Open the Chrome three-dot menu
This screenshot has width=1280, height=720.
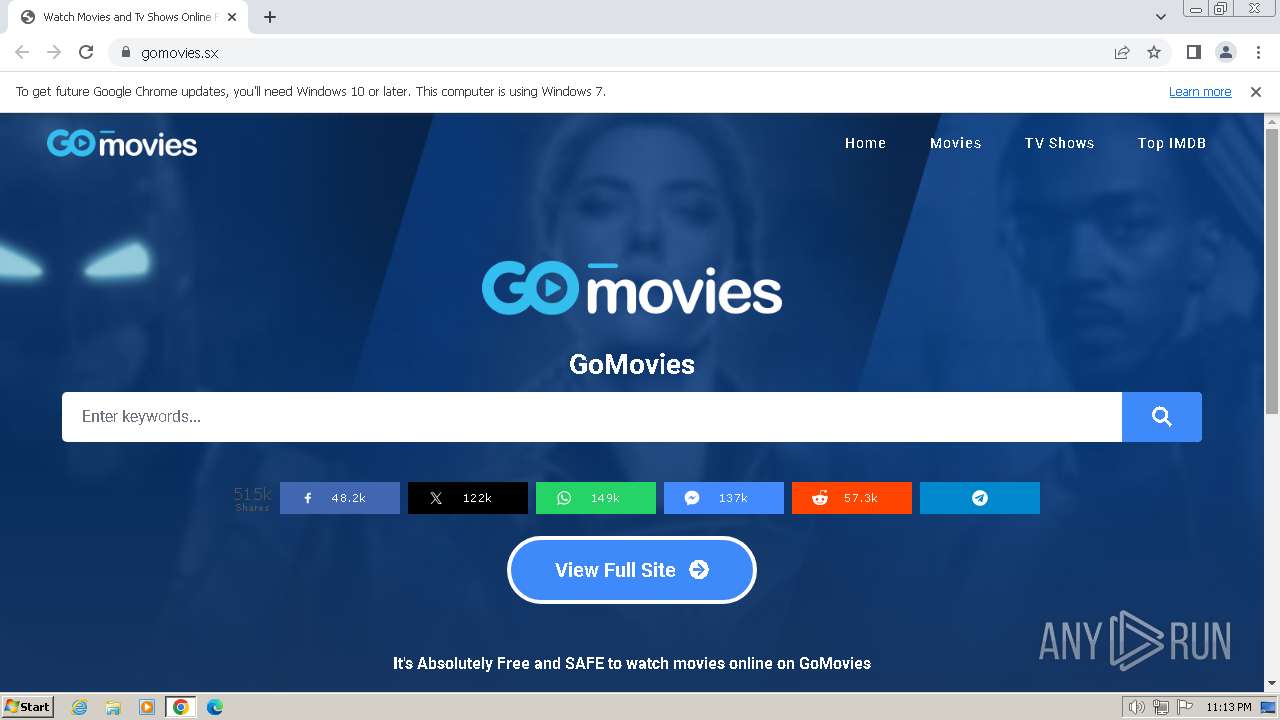click(x=1258, y=53)
